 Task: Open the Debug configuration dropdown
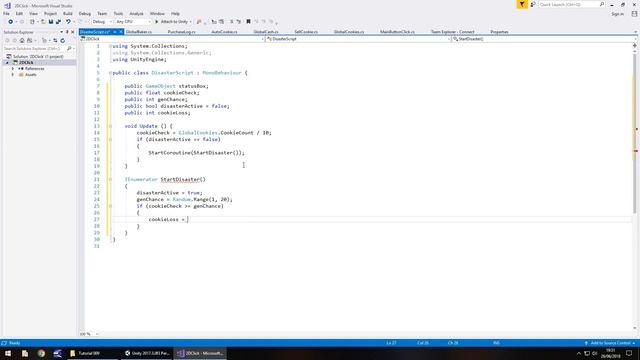coord(101,22)
